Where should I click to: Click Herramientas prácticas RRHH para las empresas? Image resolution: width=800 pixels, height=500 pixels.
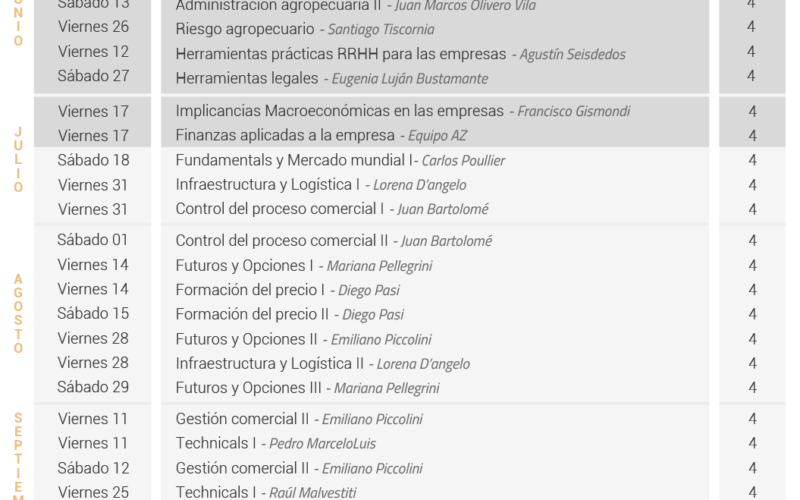pyautogui.click(x=341, y=54)
